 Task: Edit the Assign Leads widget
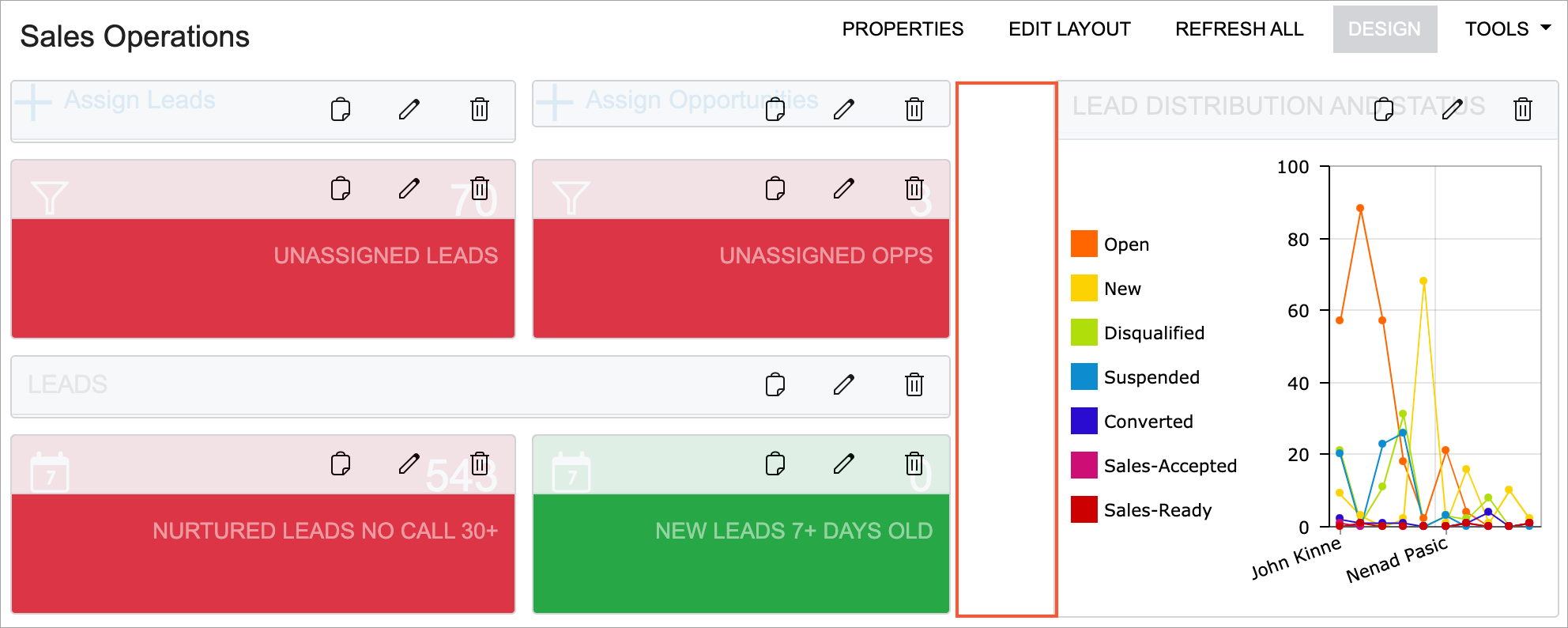[x=409, y=109]
